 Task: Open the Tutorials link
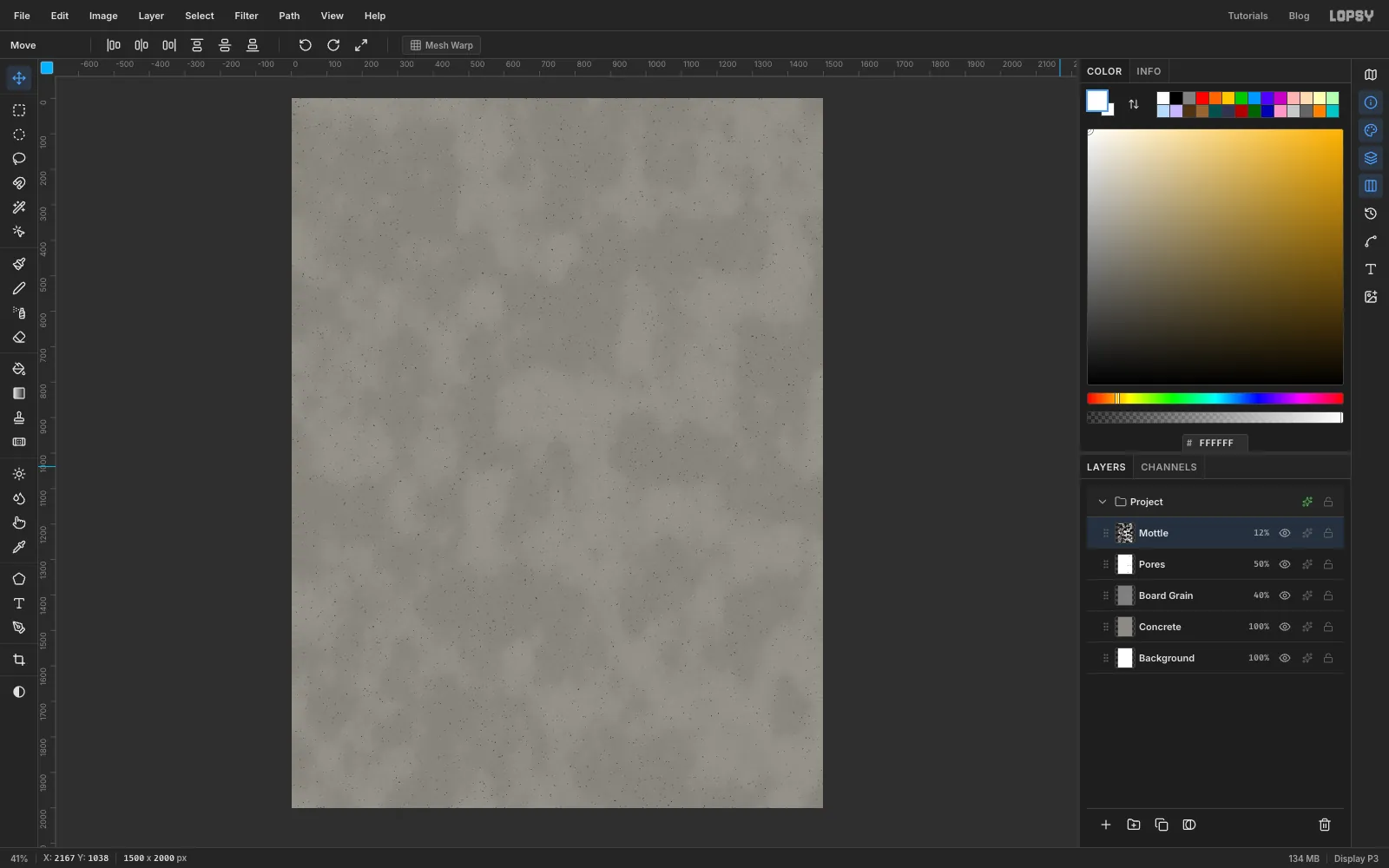point(1247,16)
